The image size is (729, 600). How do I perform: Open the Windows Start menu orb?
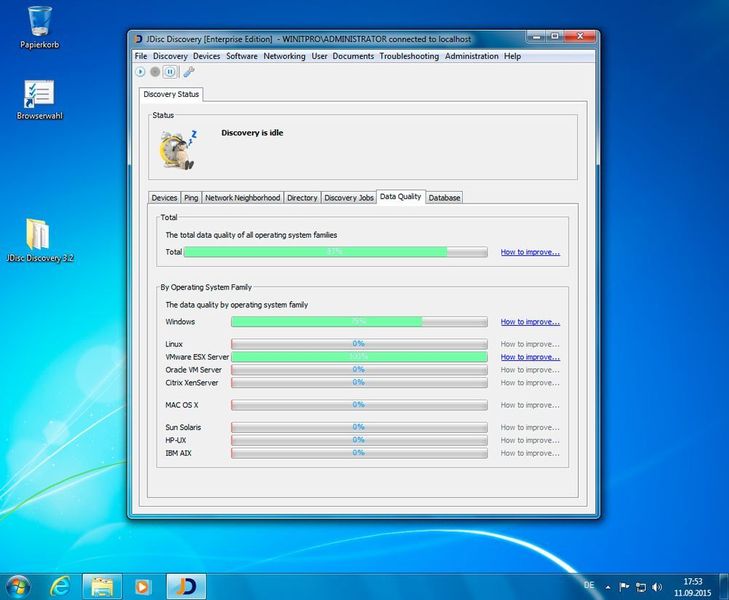(x=18, y=587)
